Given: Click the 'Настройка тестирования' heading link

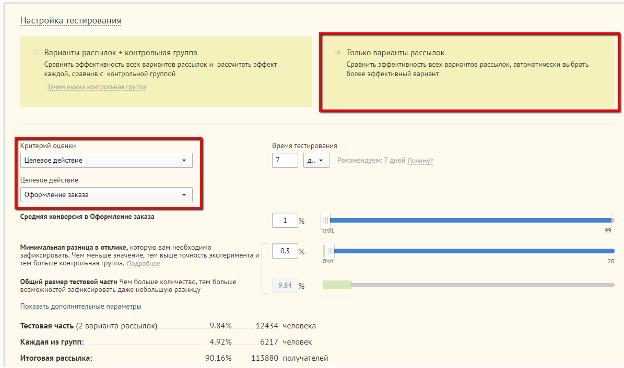Looking at the screenshot, I should 70,21.
